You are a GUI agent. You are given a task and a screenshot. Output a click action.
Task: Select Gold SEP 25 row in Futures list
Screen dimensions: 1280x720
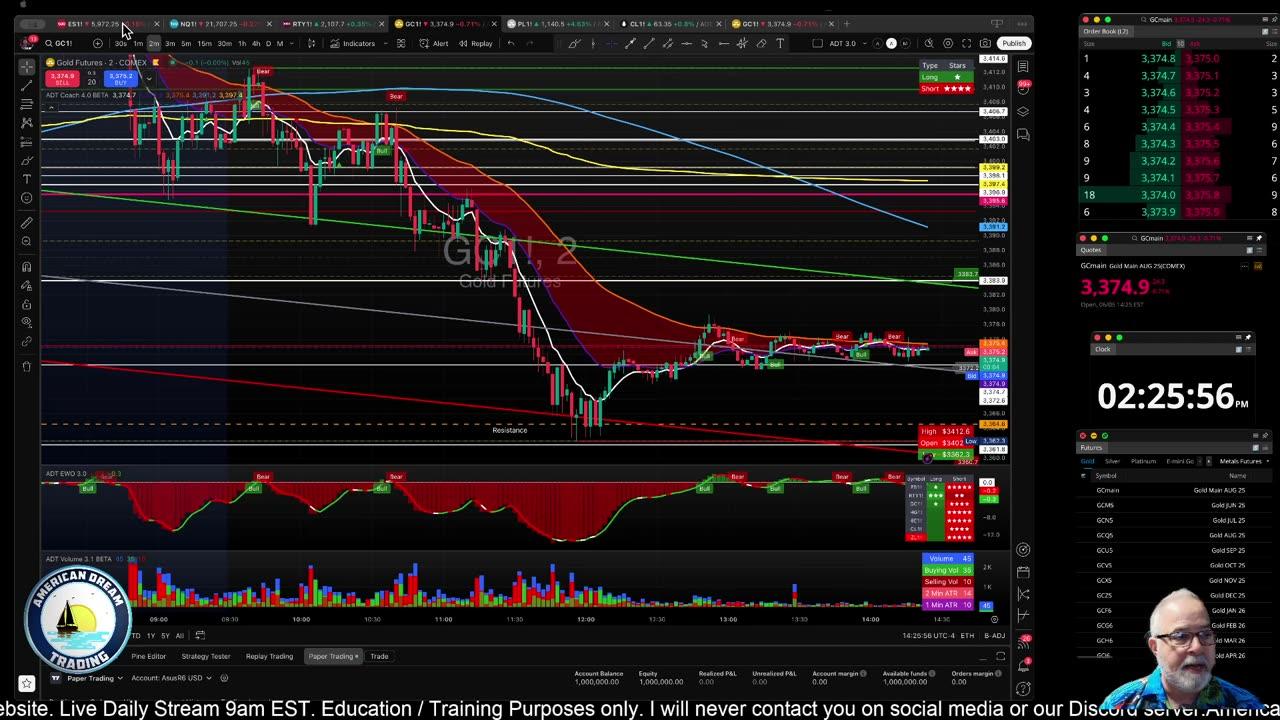1175,550
